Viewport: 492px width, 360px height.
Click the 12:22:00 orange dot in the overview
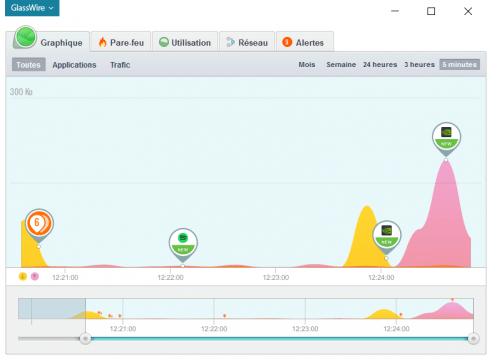click(x=224, y=315)
